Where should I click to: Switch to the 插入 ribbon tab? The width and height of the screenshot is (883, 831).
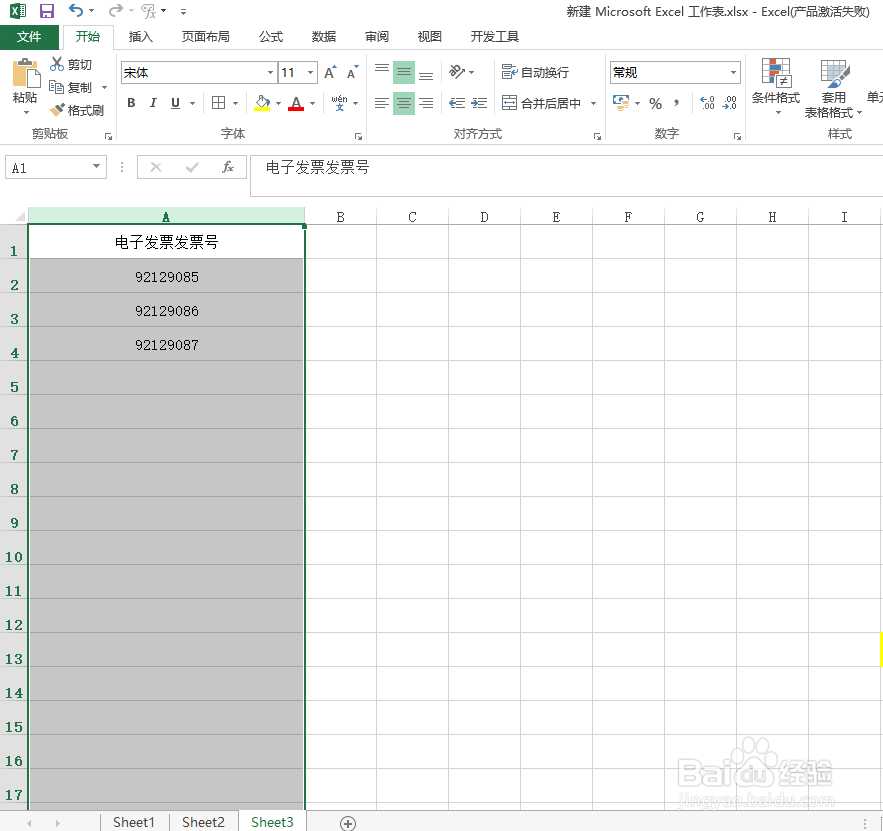(140, 36)
